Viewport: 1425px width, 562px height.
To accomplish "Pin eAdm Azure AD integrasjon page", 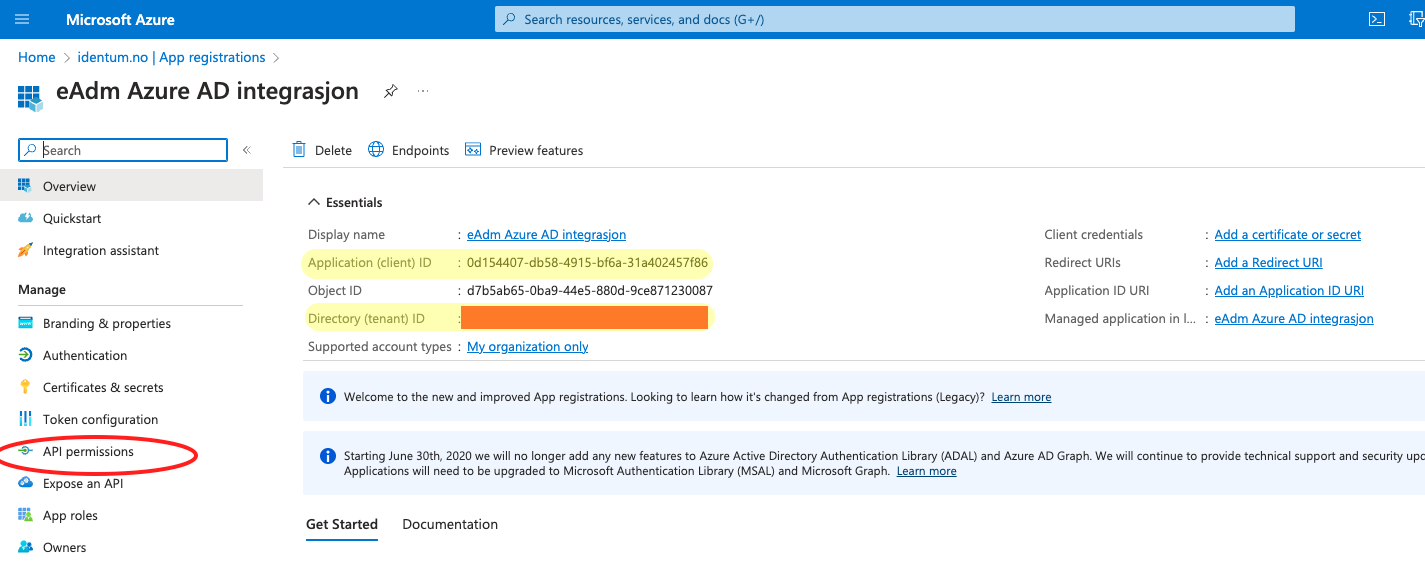I will click(391, 91).
